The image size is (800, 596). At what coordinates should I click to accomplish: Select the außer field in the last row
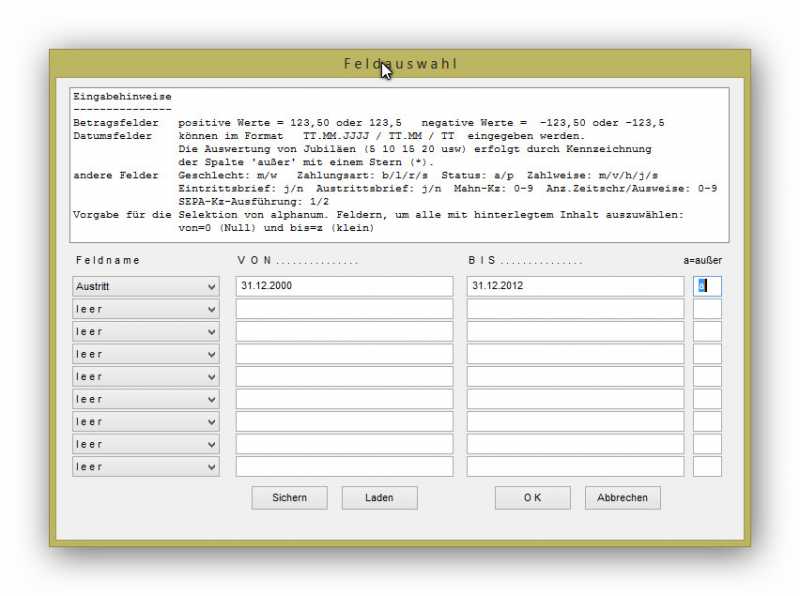pyautogui.click(x=707, y=466)
